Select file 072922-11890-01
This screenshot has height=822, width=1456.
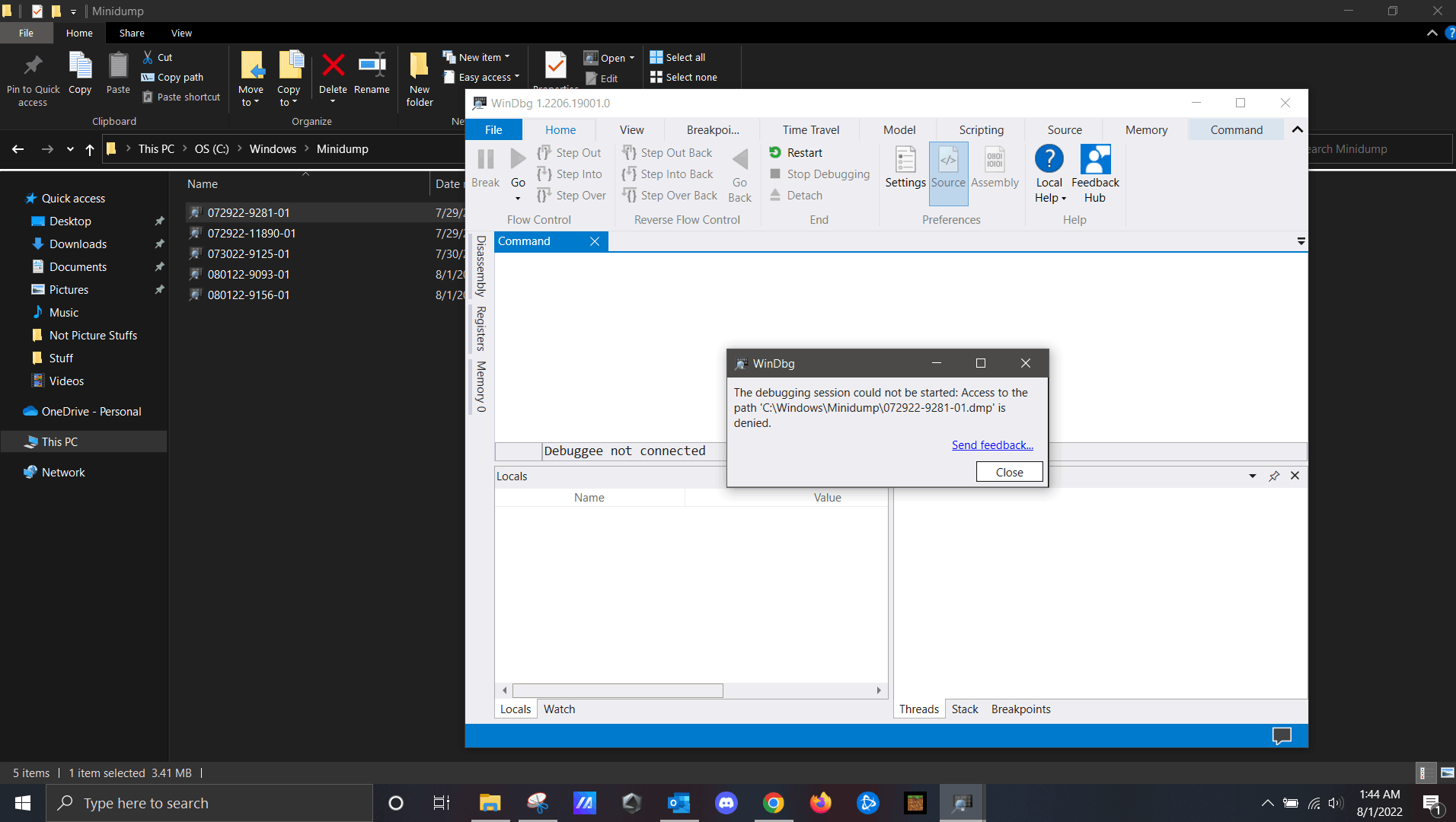coord(251,234)
